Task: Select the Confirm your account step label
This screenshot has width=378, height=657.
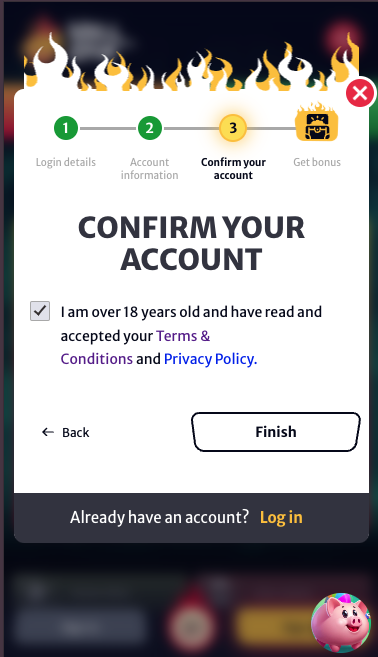Action: pyautogui.click(x=233, y=168)
